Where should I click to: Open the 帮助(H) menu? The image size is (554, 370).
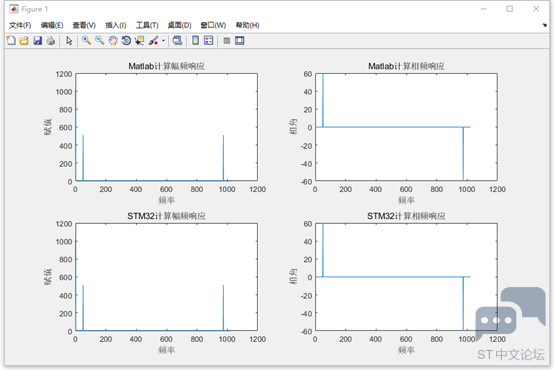click(x=248, y=25)
